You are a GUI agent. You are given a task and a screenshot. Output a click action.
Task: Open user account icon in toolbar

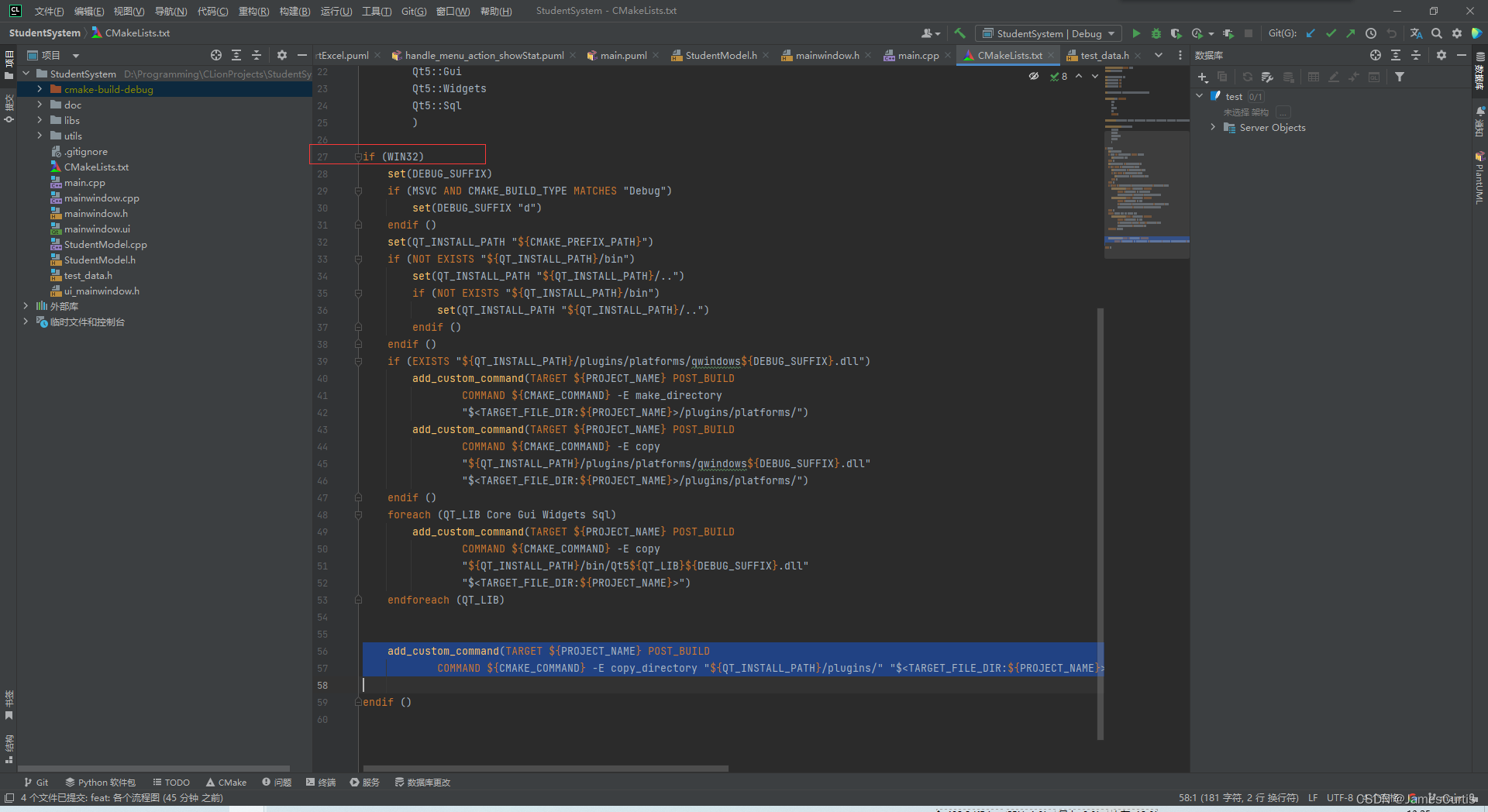point(930,33)
